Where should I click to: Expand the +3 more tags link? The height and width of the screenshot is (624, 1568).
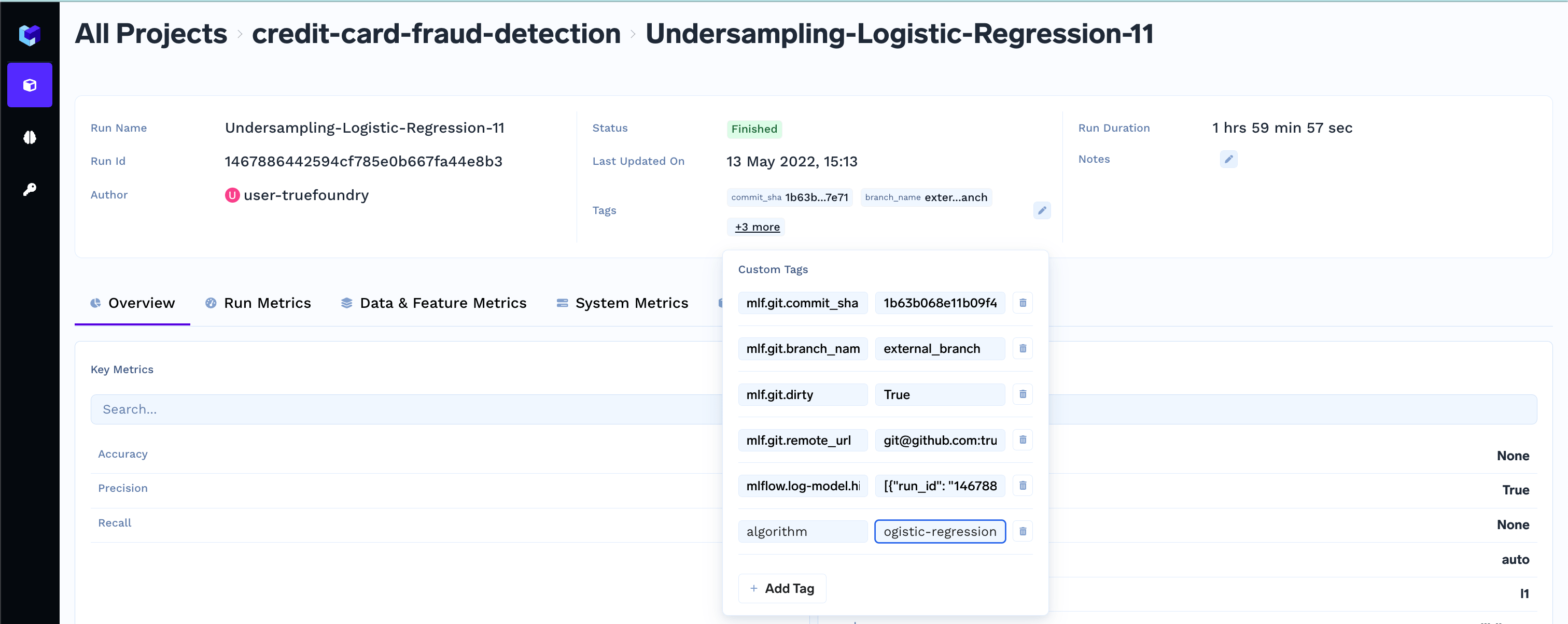tap(757, 227)
